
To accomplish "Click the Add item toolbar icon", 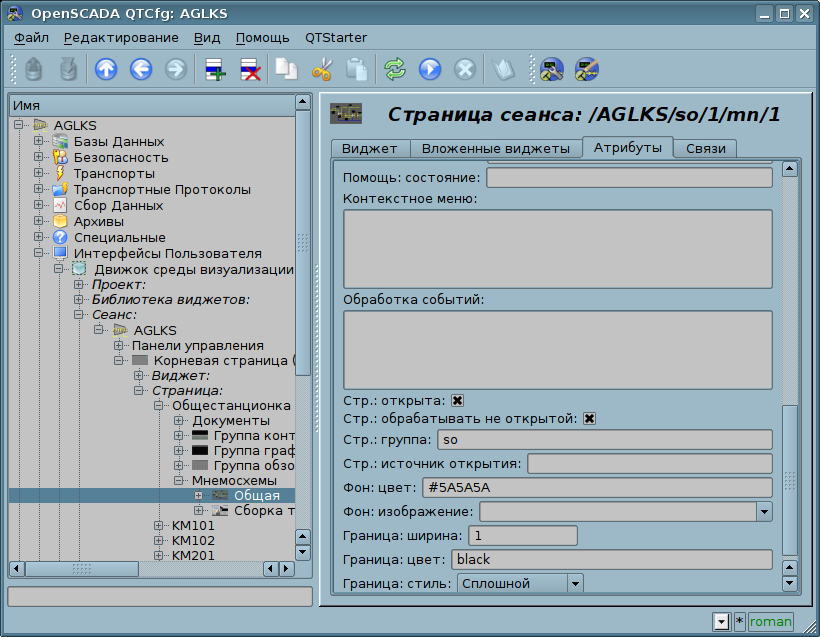I will pos(214,69).
